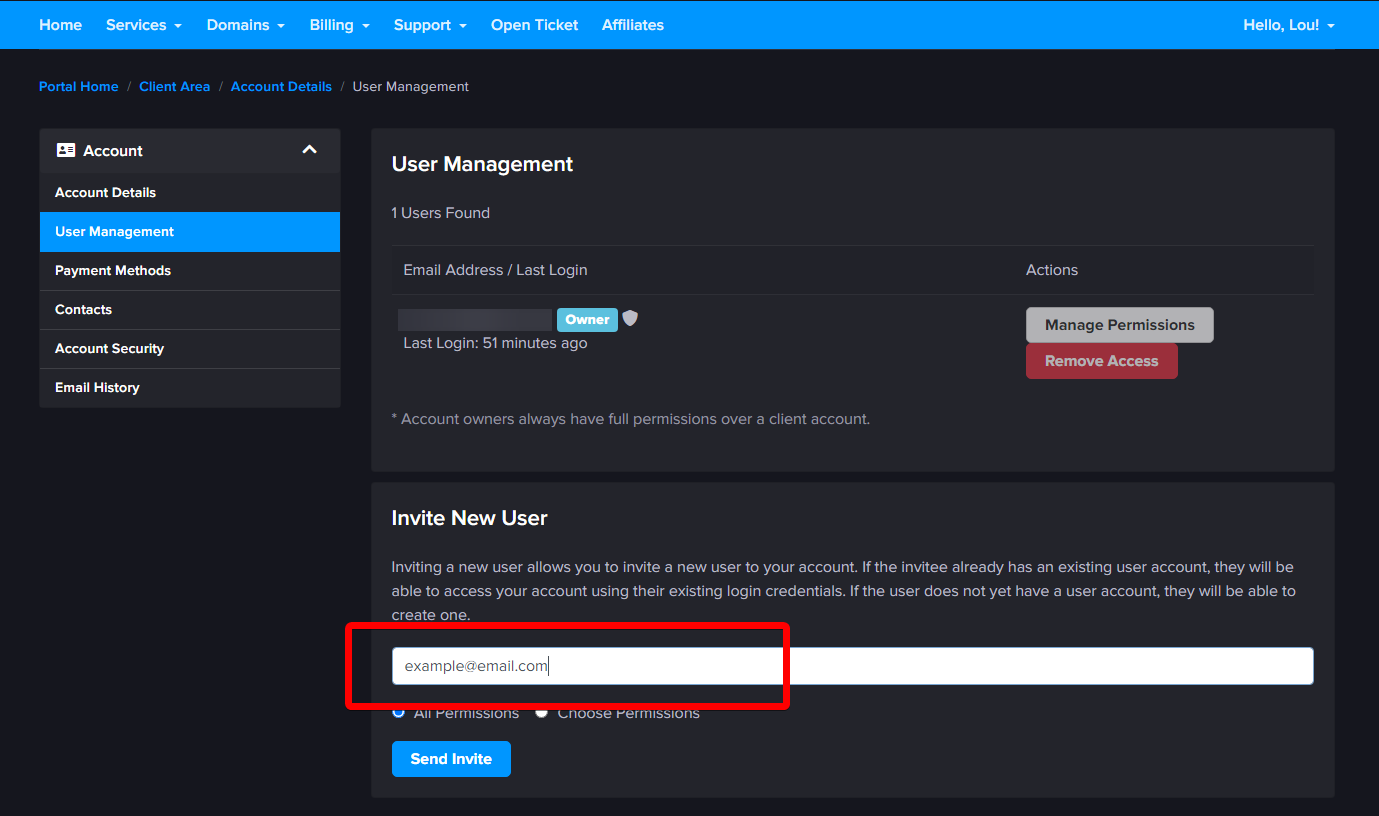Expand the Hello, Lou! user menu
Screen dimensions: 1379x816
pos(1289,25)
